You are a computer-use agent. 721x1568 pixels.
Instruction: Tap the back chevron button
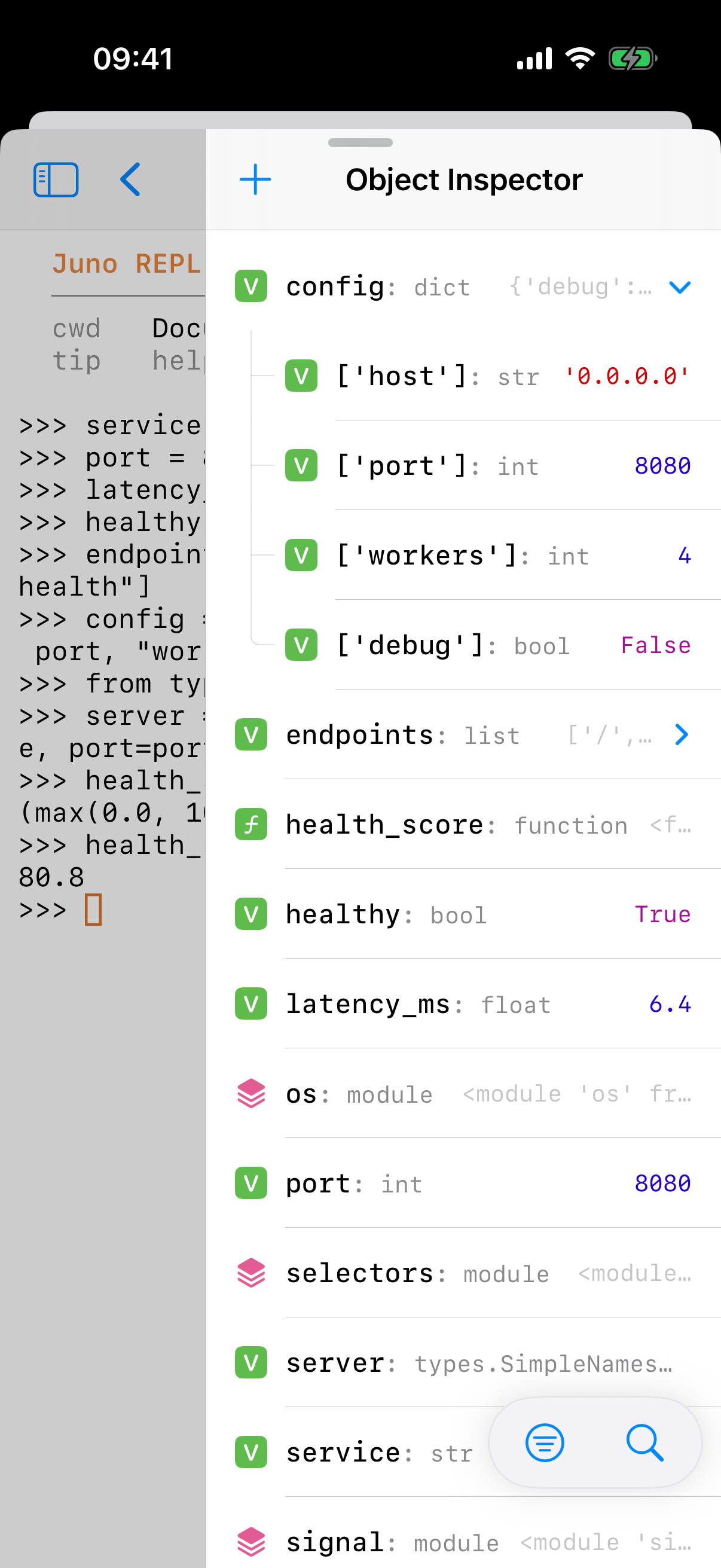coord(130,179)
